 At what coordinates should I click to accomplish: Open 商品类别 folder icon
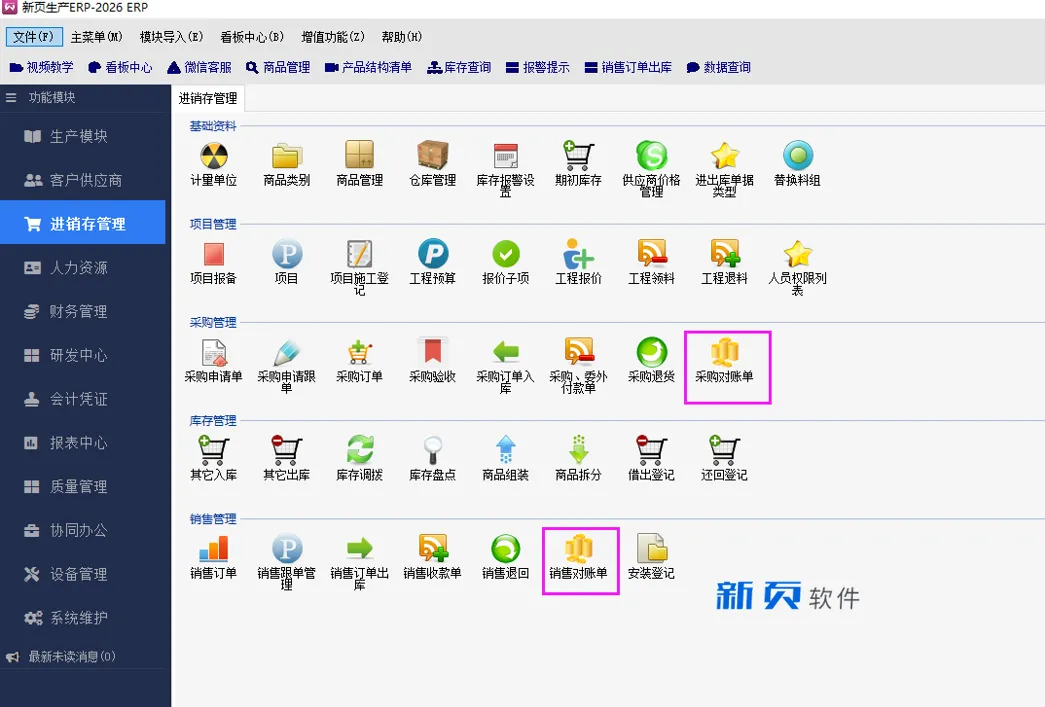[287, 156]
